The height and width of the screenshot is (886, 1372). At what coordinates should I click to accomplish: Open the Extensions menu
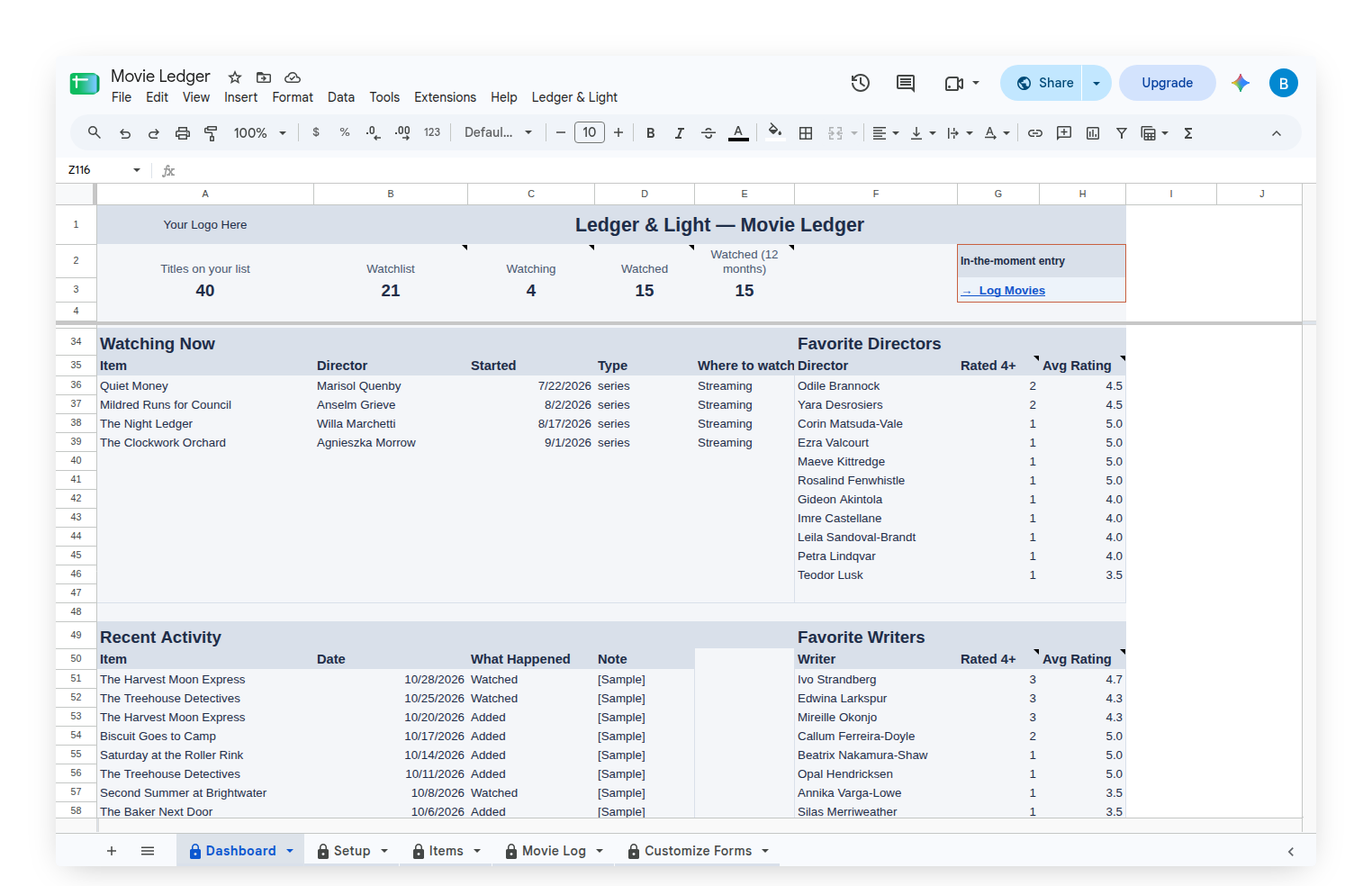(445, 97)
